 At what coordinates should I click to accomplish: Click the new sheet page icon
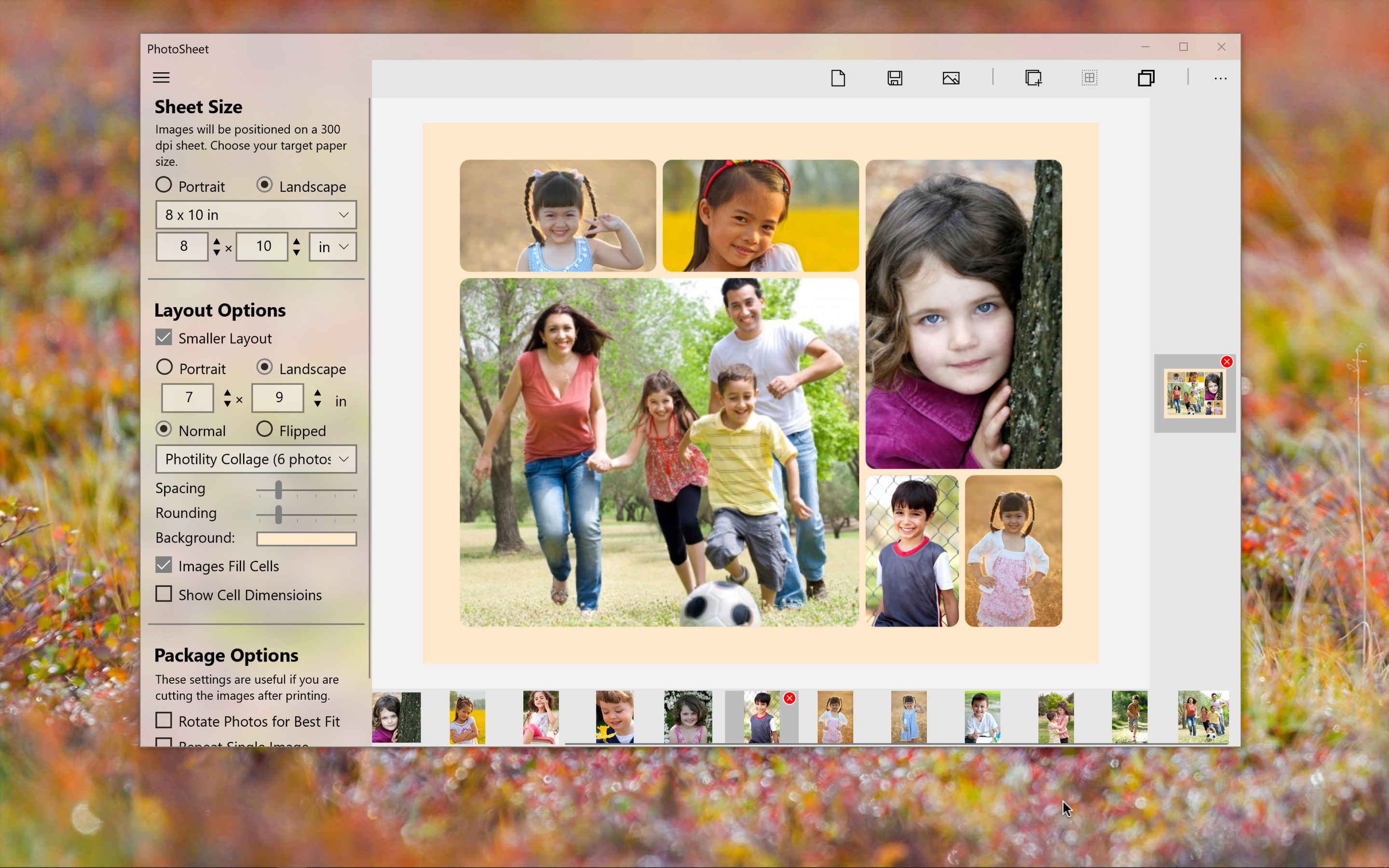(x=838, y=78)
